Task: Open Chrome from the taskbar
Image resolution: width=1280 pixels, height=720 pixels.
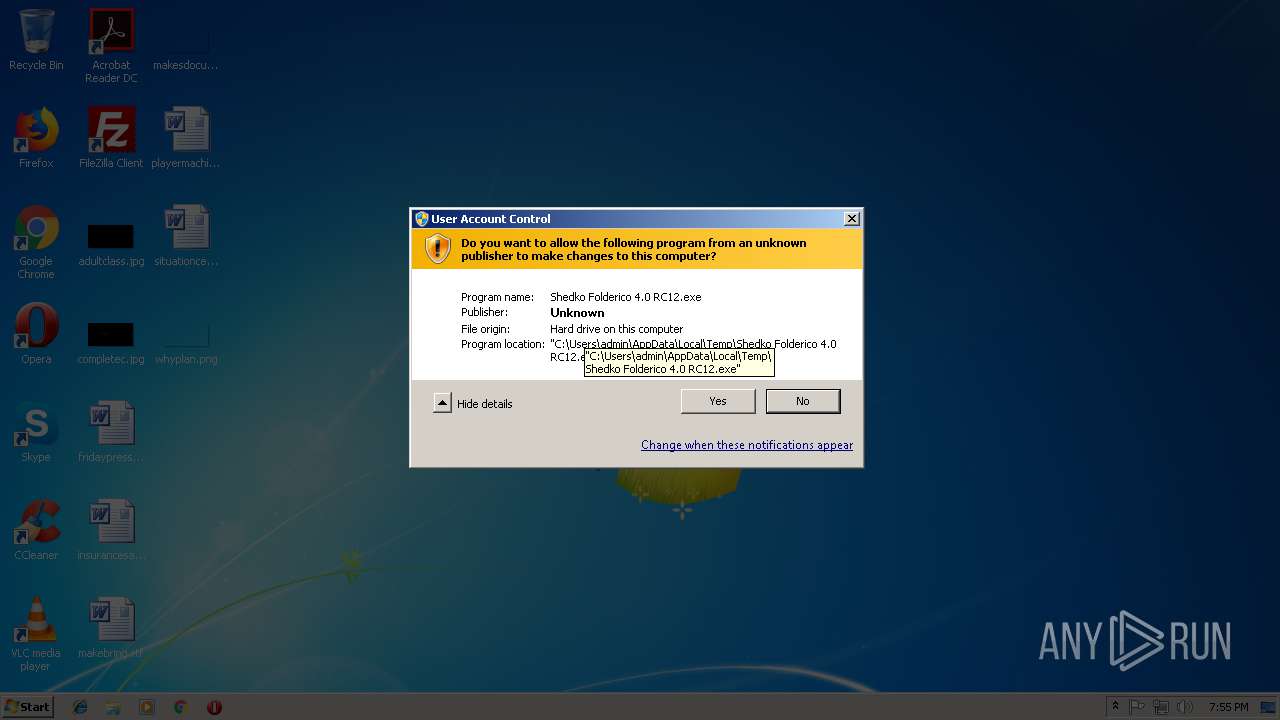Action: [x=180, y=707]
